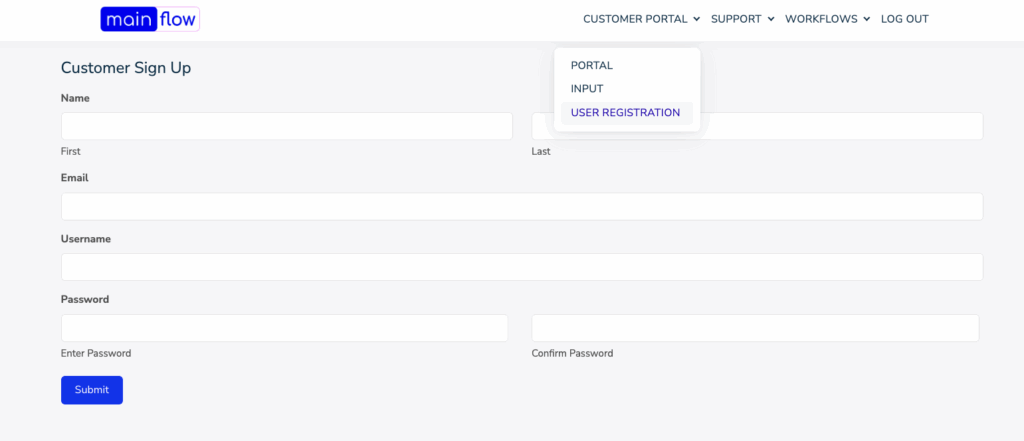Click into the Email field
This screenshot has width=1024, height=441.
click(522, 206)
